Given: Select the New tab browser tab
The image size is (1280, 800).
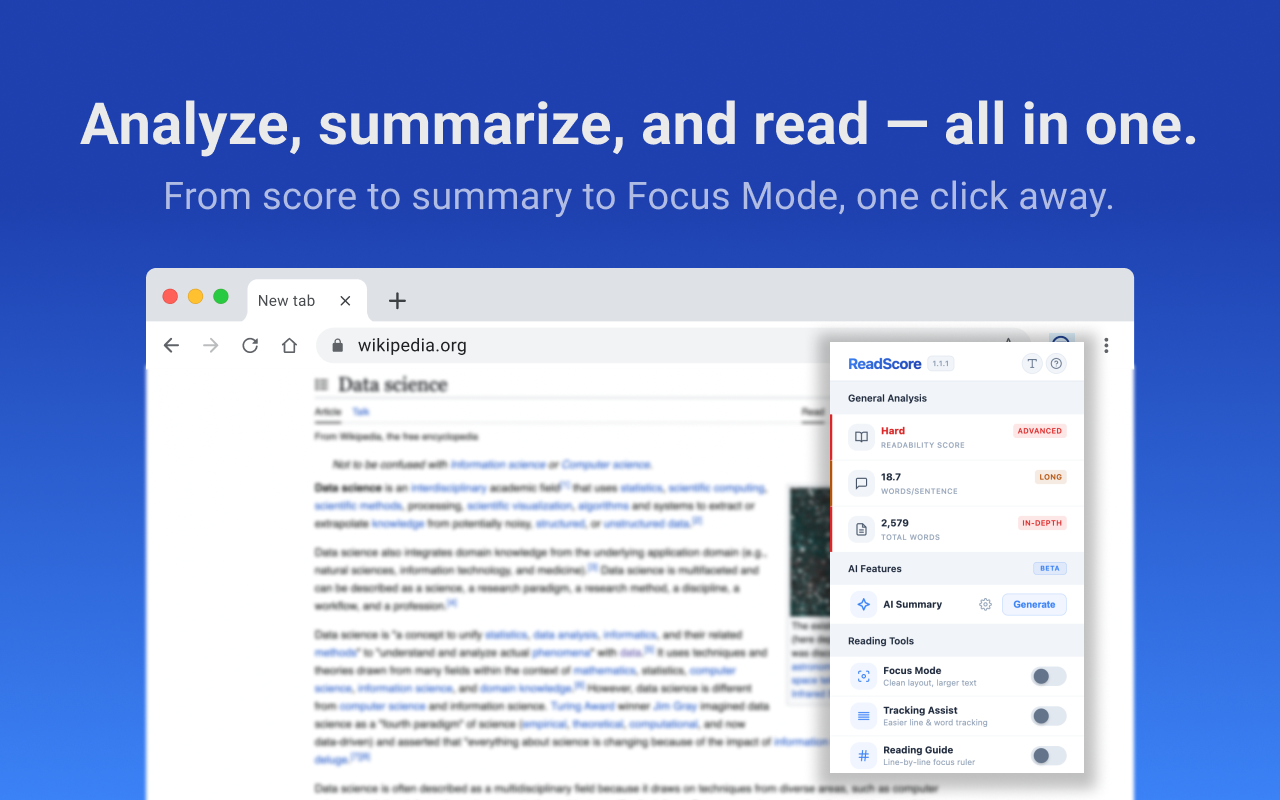Looking at the screenshot, I should coord(286,300).
